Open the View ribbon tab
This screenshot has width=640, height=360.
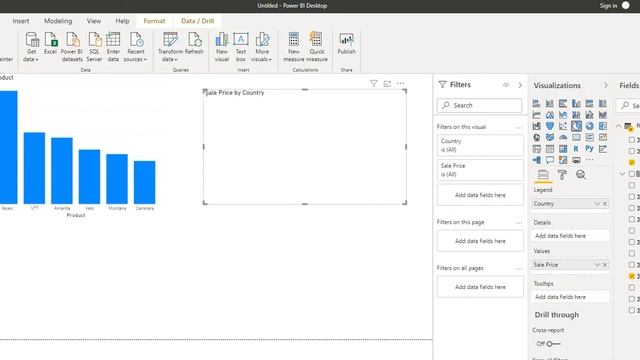pos(93,21)
